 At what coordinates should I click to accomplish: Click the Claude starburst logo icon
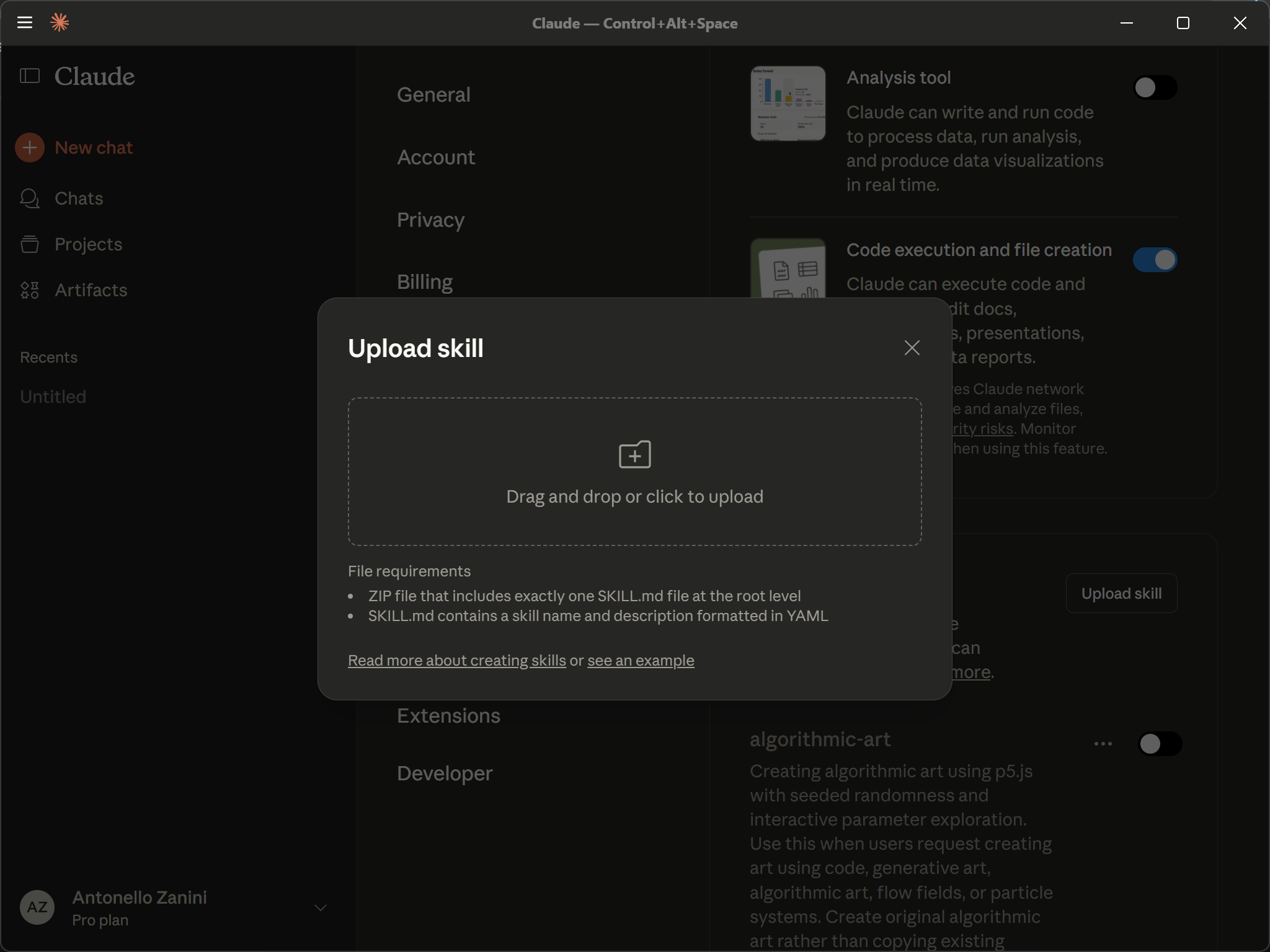[x=60, y=23]
